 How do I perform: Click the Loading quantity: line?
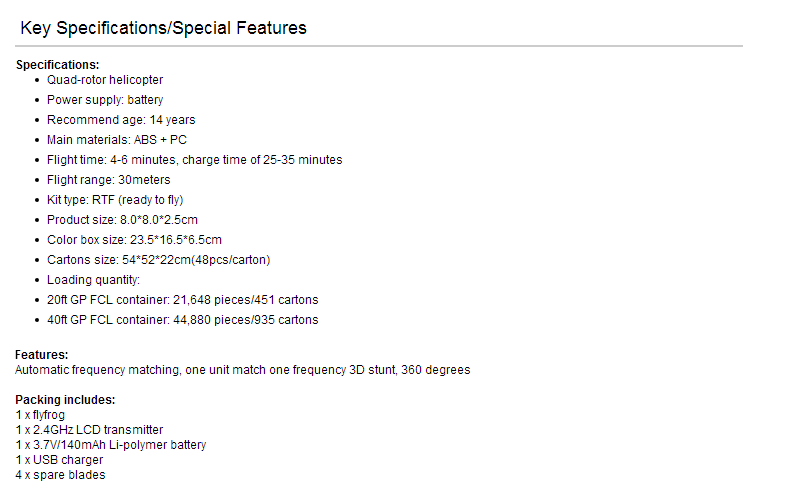[x=93, y=280]
